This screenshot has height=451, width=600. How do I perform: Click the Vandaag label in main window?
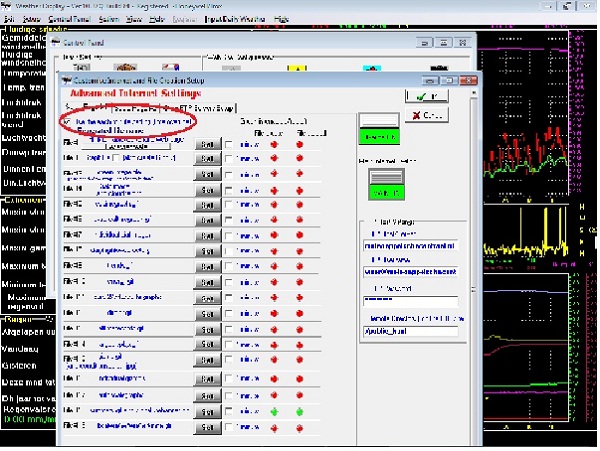click(20, 349)
